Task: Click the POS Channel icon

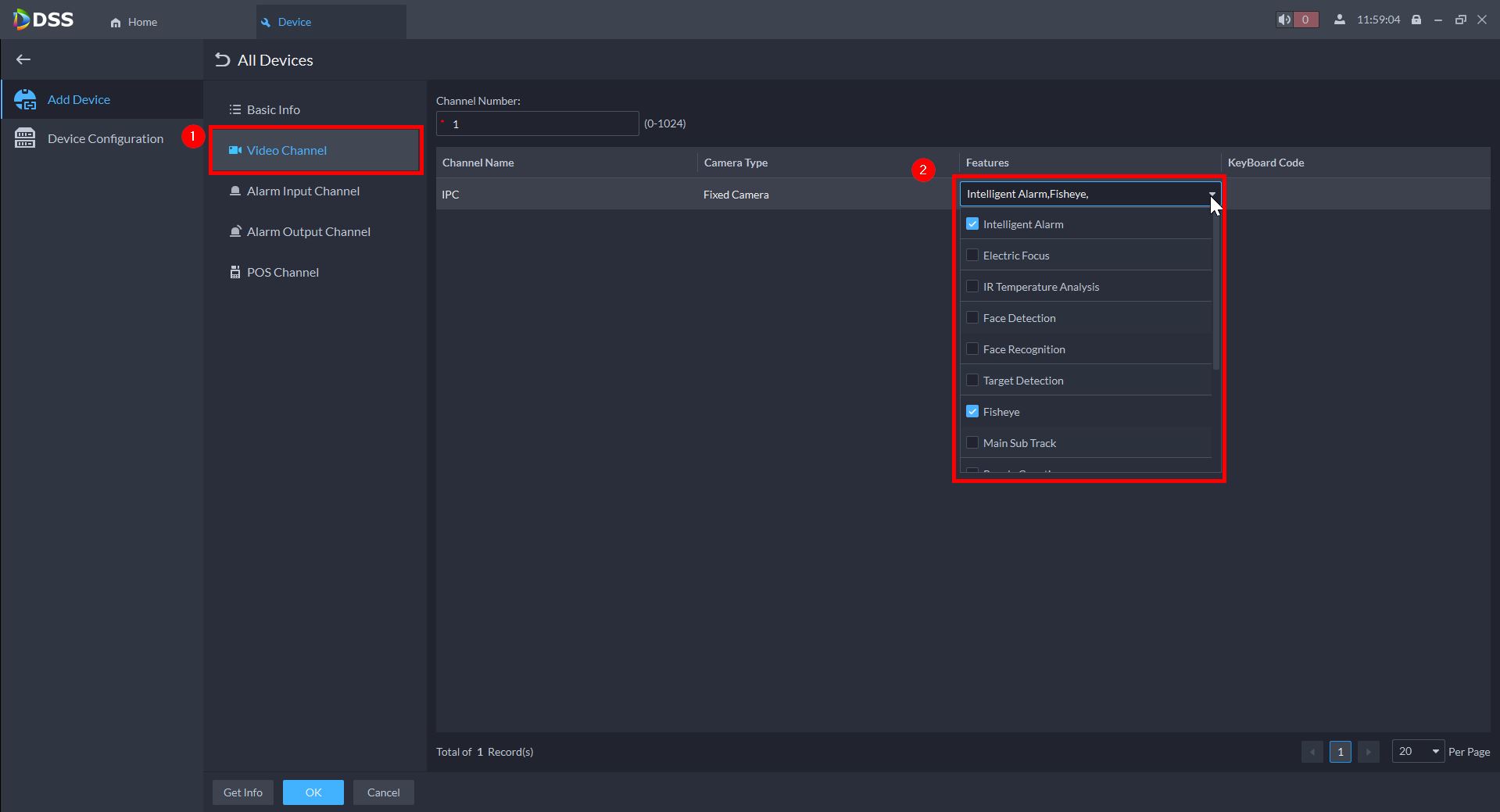Action: click(x=234, y=272)
